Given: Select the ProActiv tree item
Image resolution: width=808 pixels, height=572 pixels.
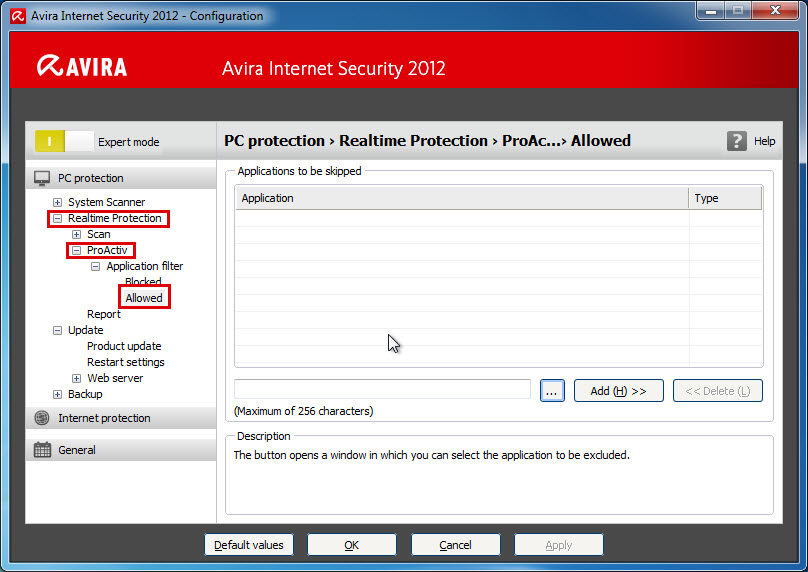Looking at the screenshot, I should [107, 250].
